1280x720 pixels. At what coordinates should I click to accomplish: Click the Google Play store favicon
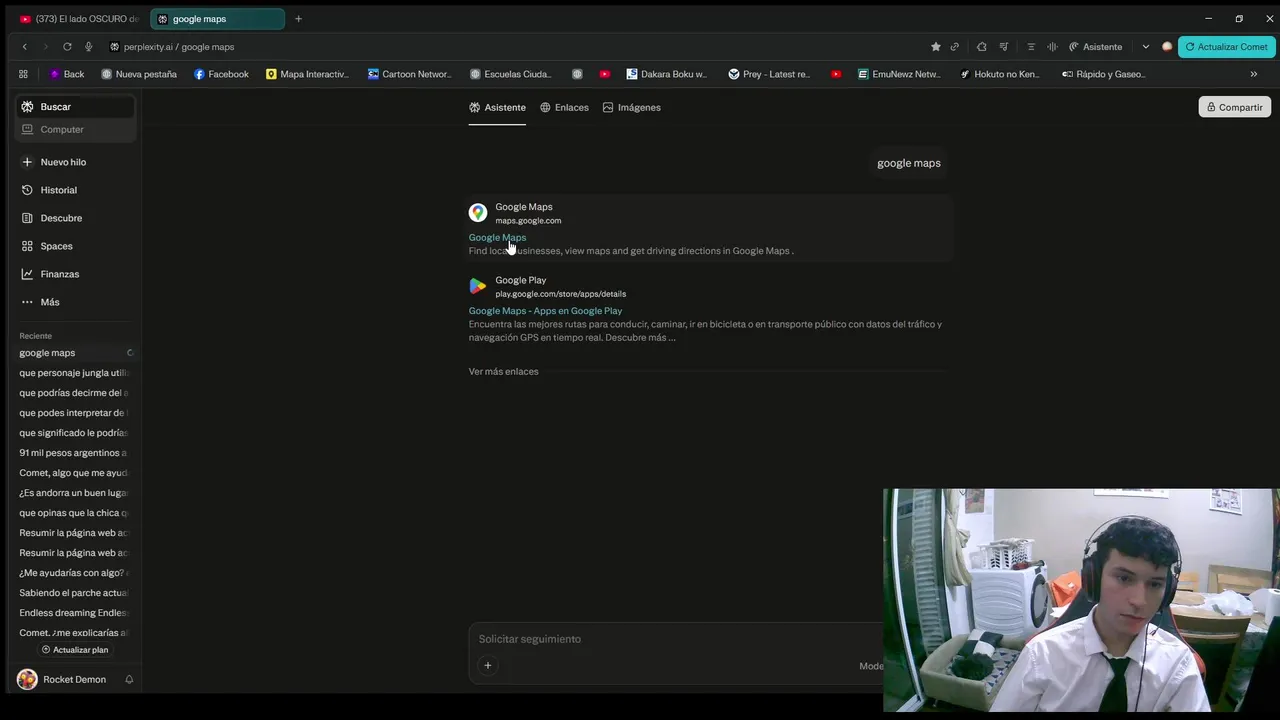(x=478, y=286)
